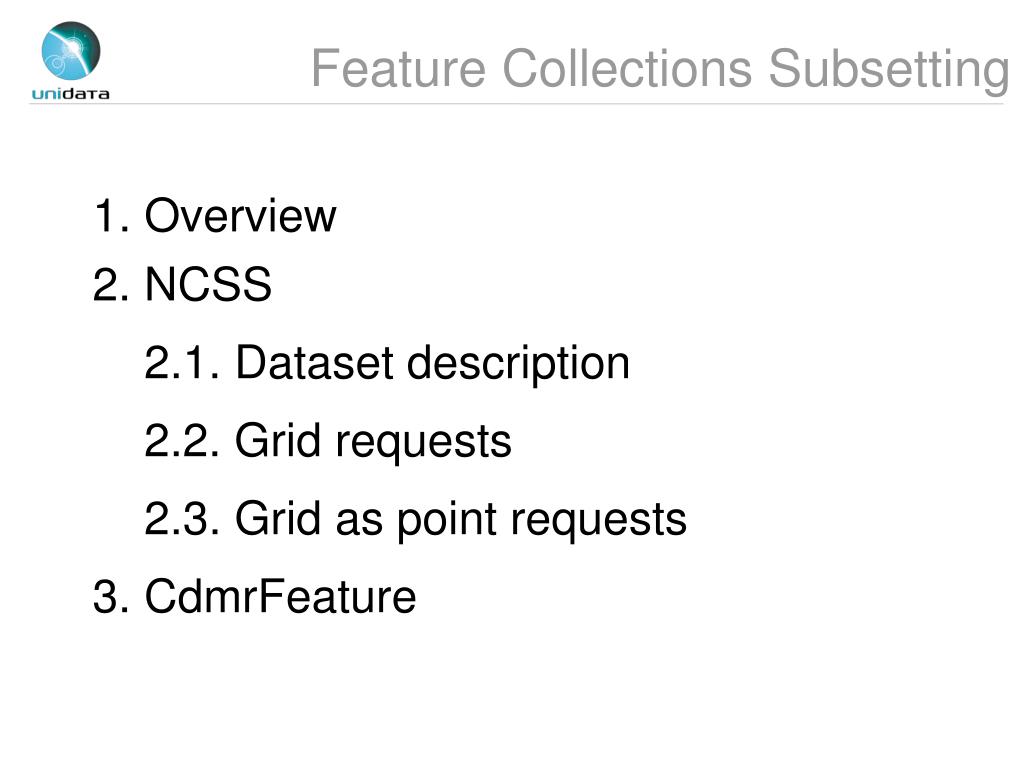Screen dimensions: 1023x767
Task: Click the Unidata globe logo
Action: tap(70, 51)
